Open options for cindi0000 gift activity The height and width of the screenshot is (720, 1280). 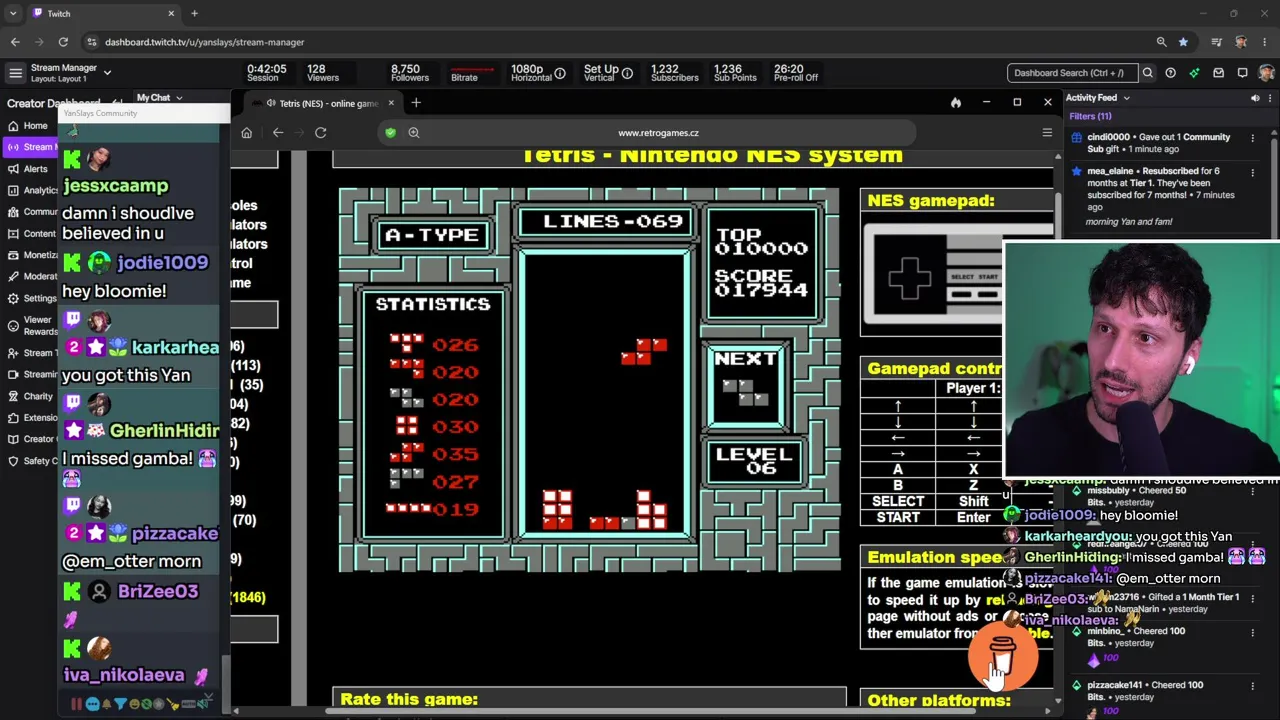click(x=1252, y=138)
